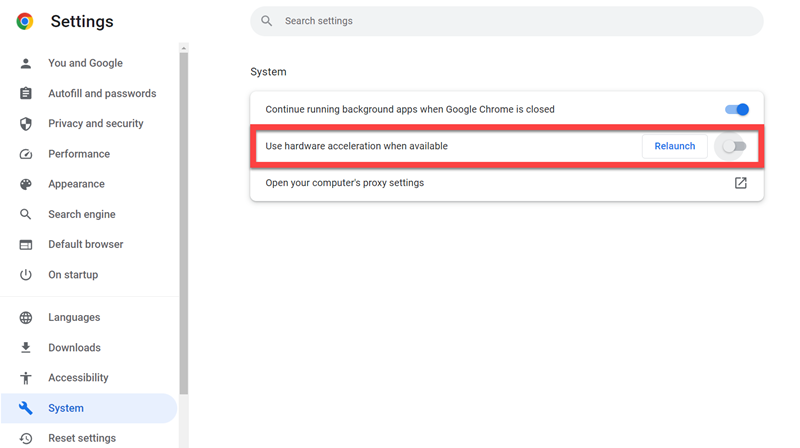Screen dimensions: 800x448
Task: Disable continue running background apps toggle
Action: (736, 110)
